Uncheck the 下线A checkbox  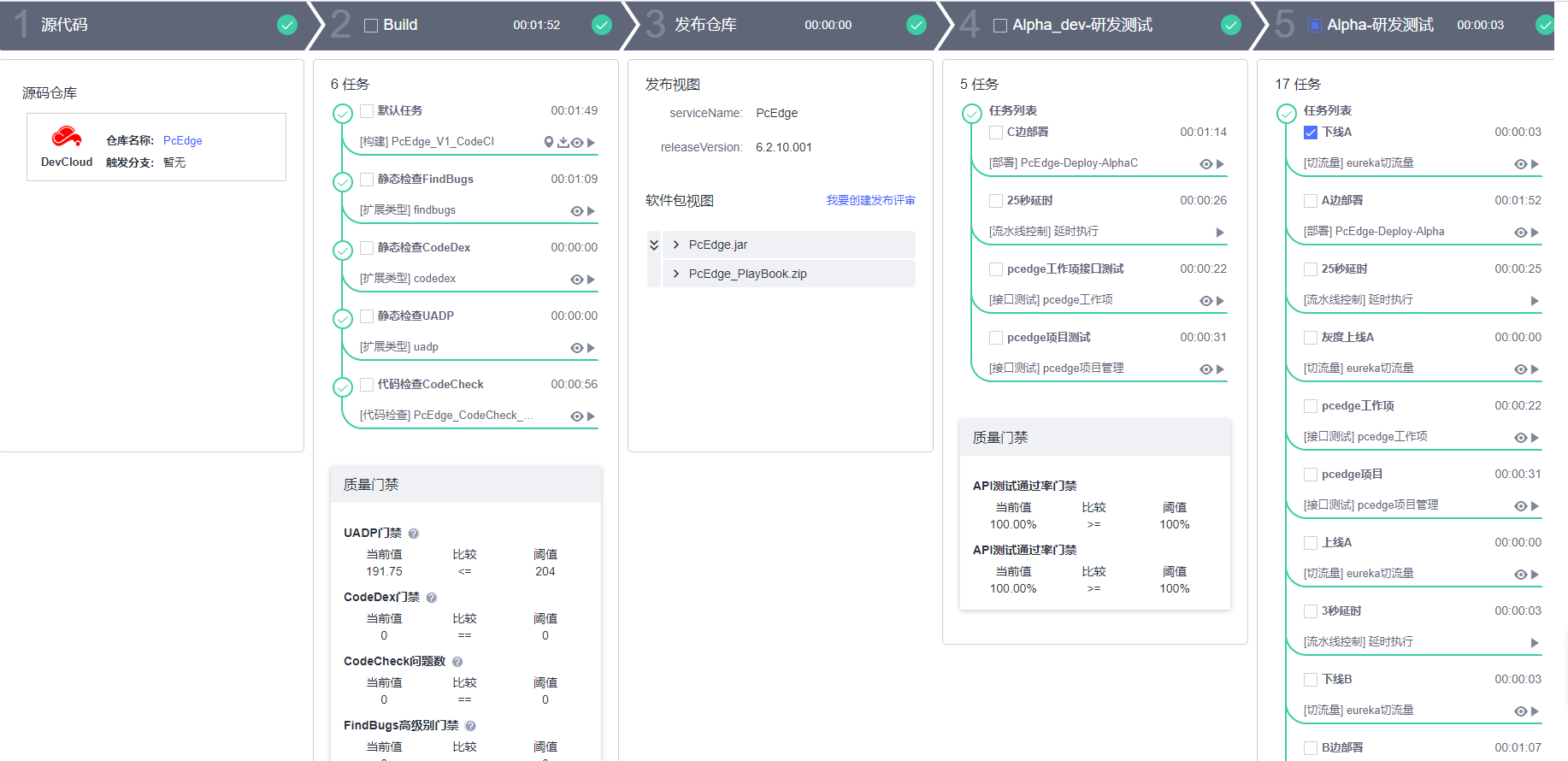click(x=1311, y=133)
